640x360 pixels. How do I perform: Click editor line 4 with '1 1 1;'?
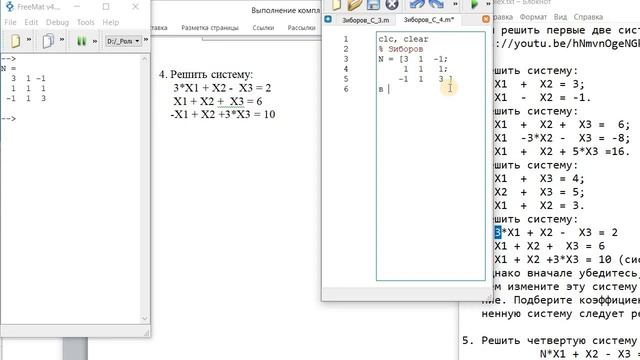coord(426,69)
